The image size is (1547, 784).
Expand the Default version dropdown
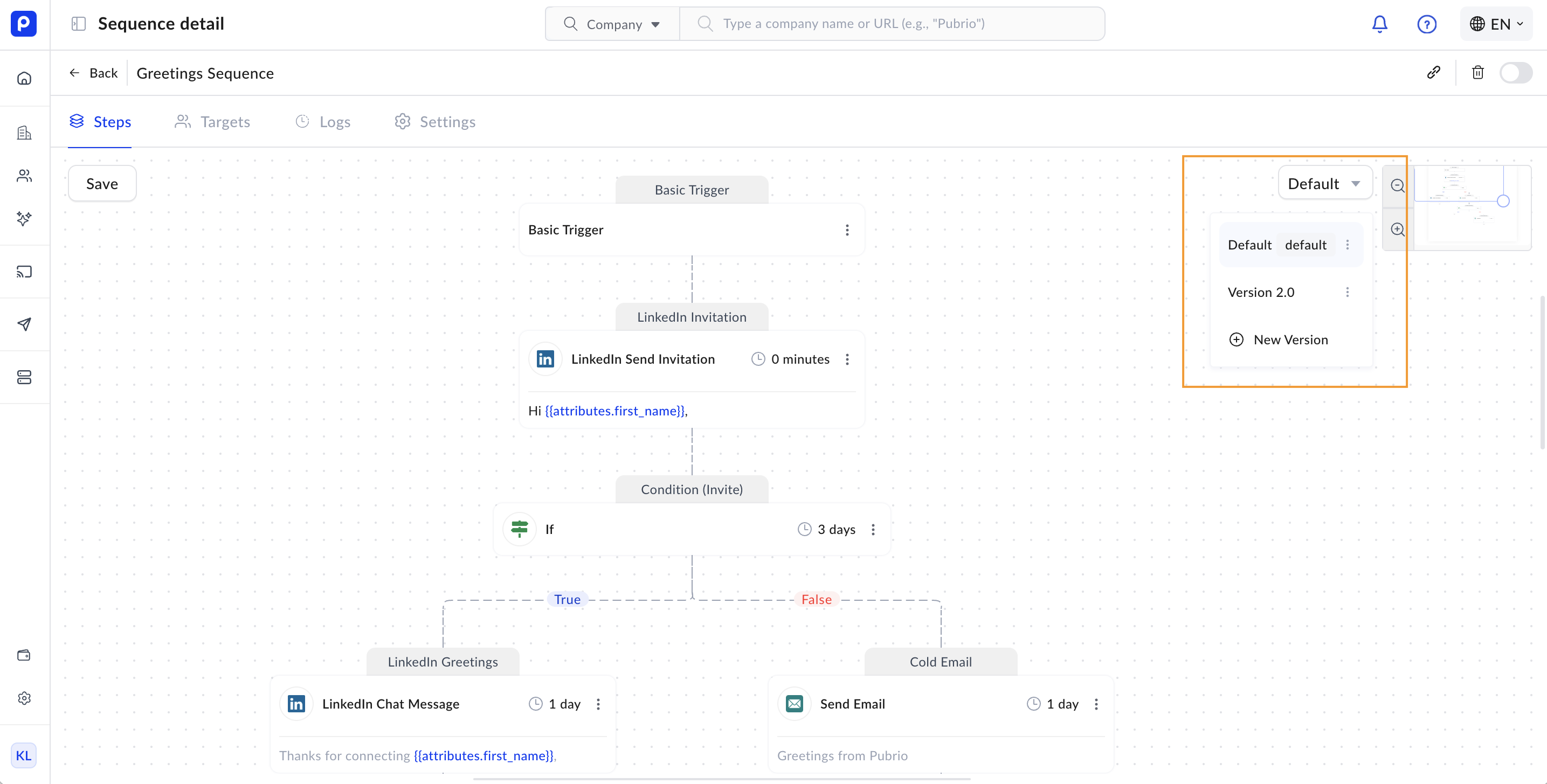1325,184
